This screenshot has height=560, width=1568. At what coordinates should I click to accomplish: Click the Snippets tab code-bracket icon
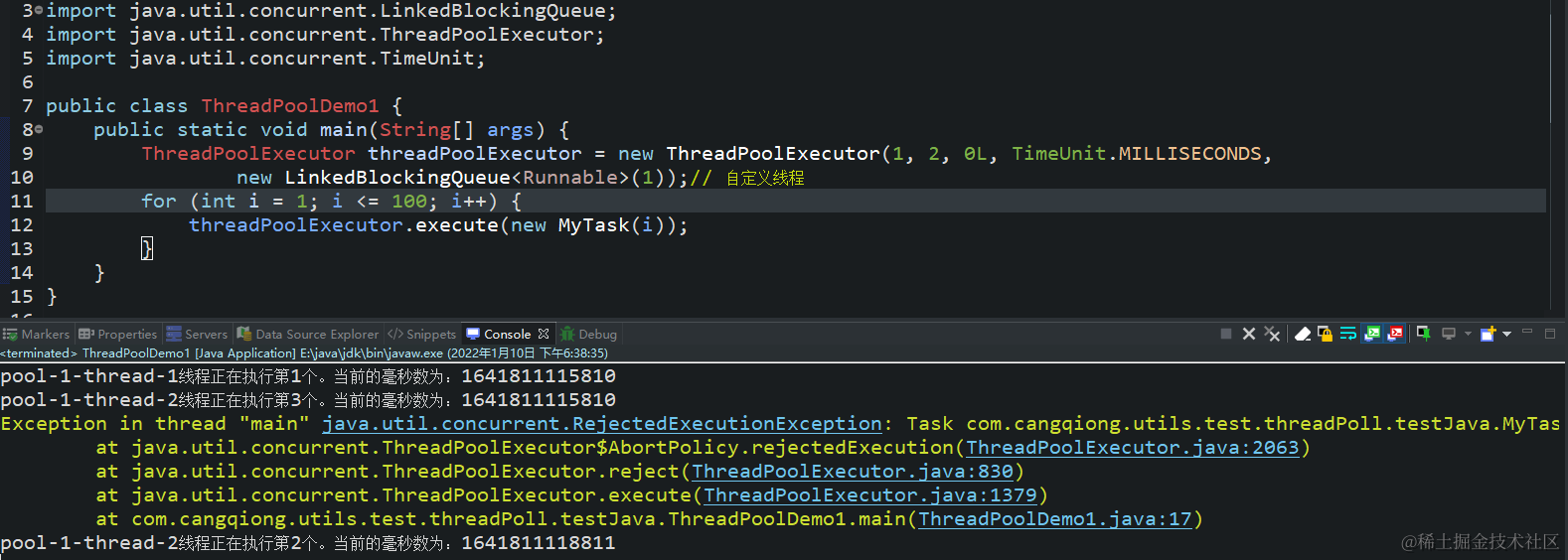coord(395,335)
